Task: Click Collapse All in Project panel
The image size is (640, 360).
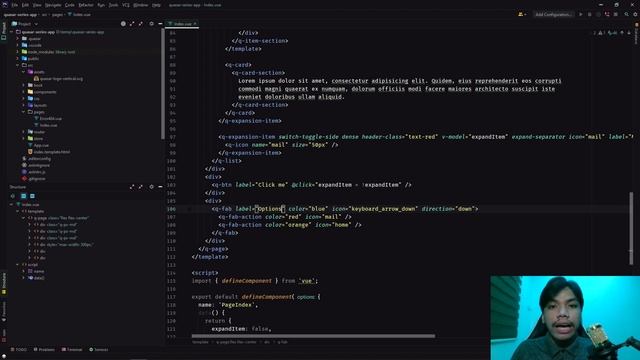Action: (141, 24)
